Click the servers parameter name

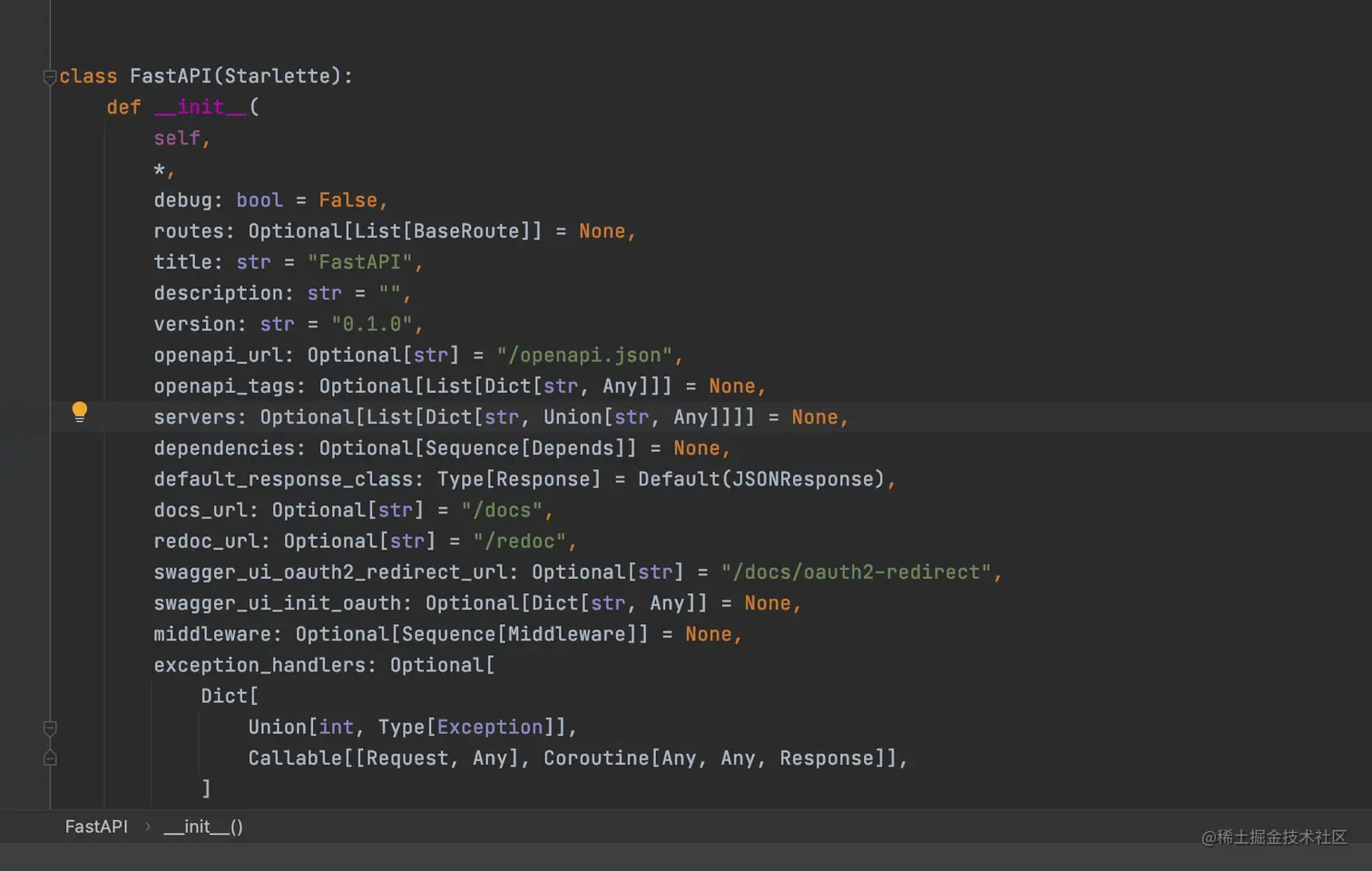click(x=194, y=417)
